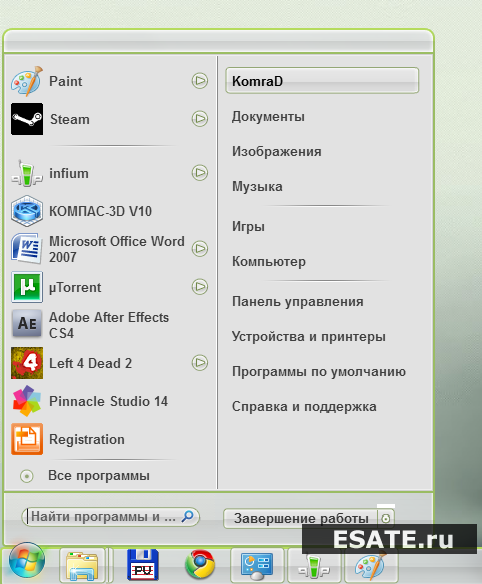The width and height of the screenshot is (482, 584).
Task: Click the Windows Start orb
Action: [27, 561]
